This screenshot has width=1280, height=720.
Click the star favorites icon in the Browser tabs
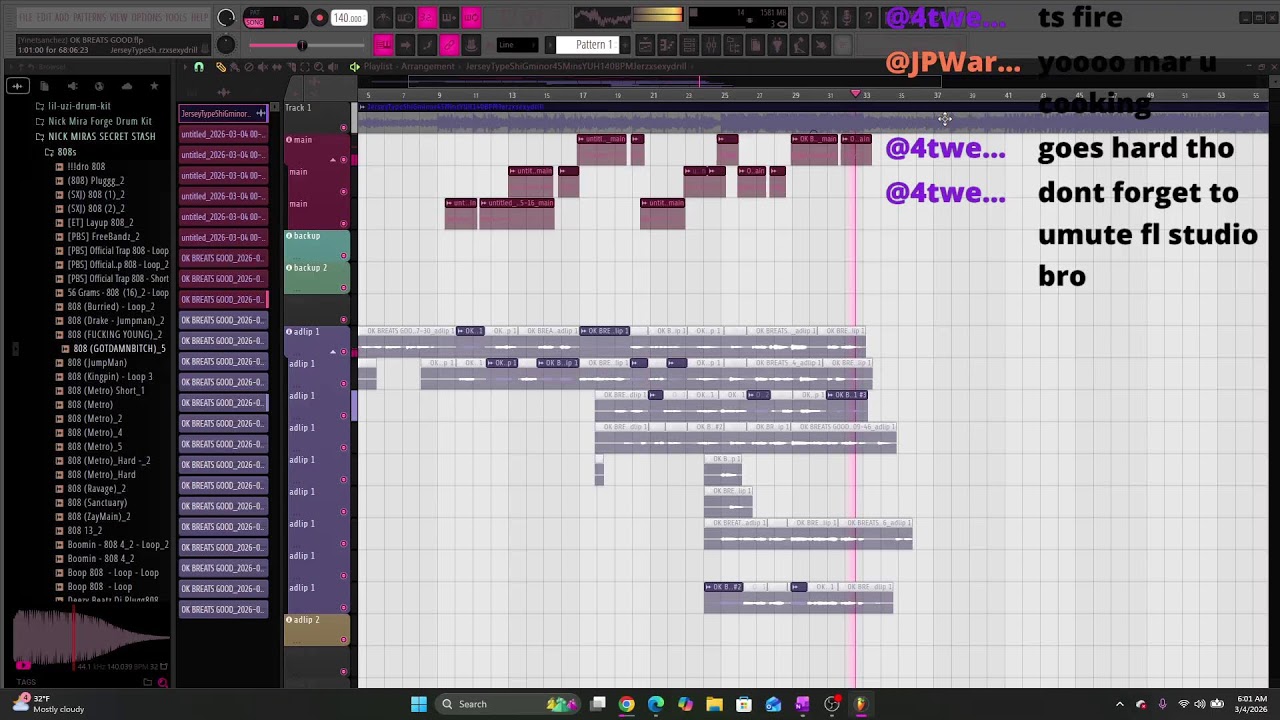pyautogui.click(x=154, y=87)
